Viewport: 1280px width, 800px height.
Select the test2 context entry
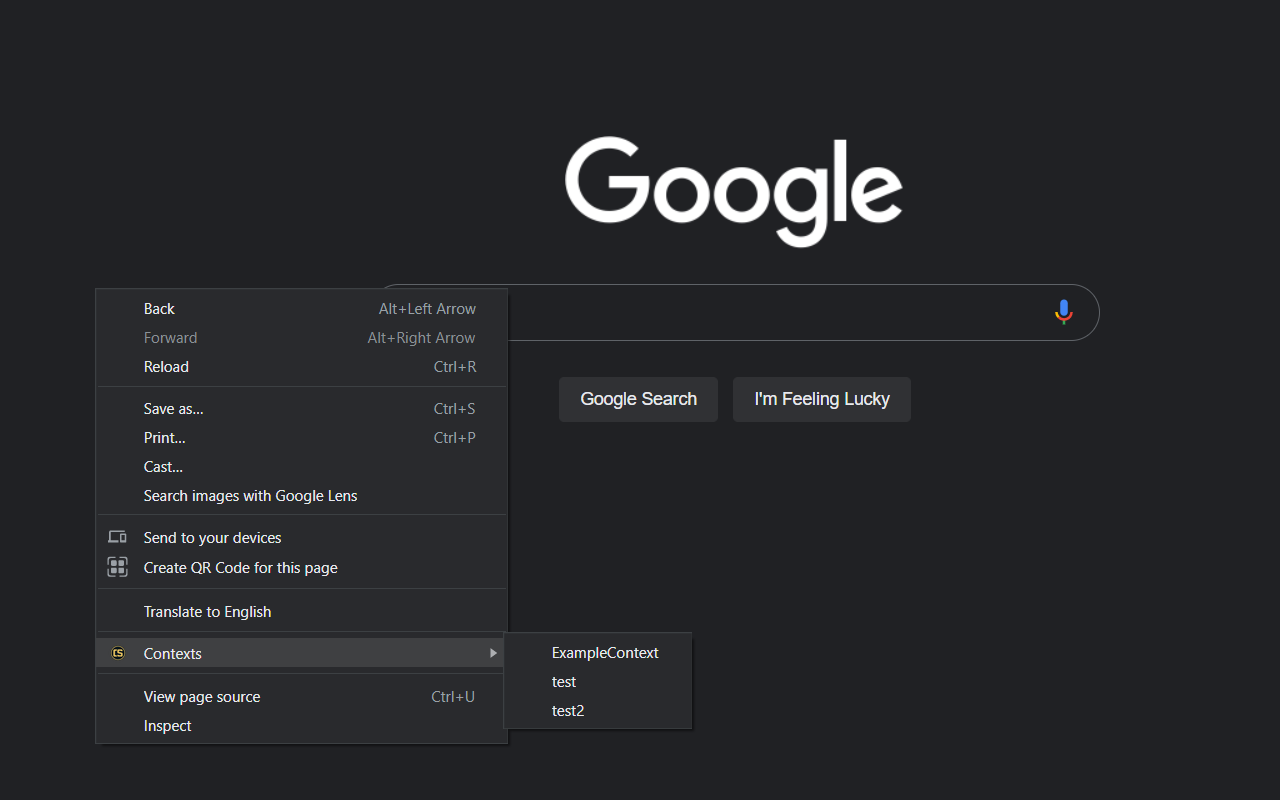[598, 711]
